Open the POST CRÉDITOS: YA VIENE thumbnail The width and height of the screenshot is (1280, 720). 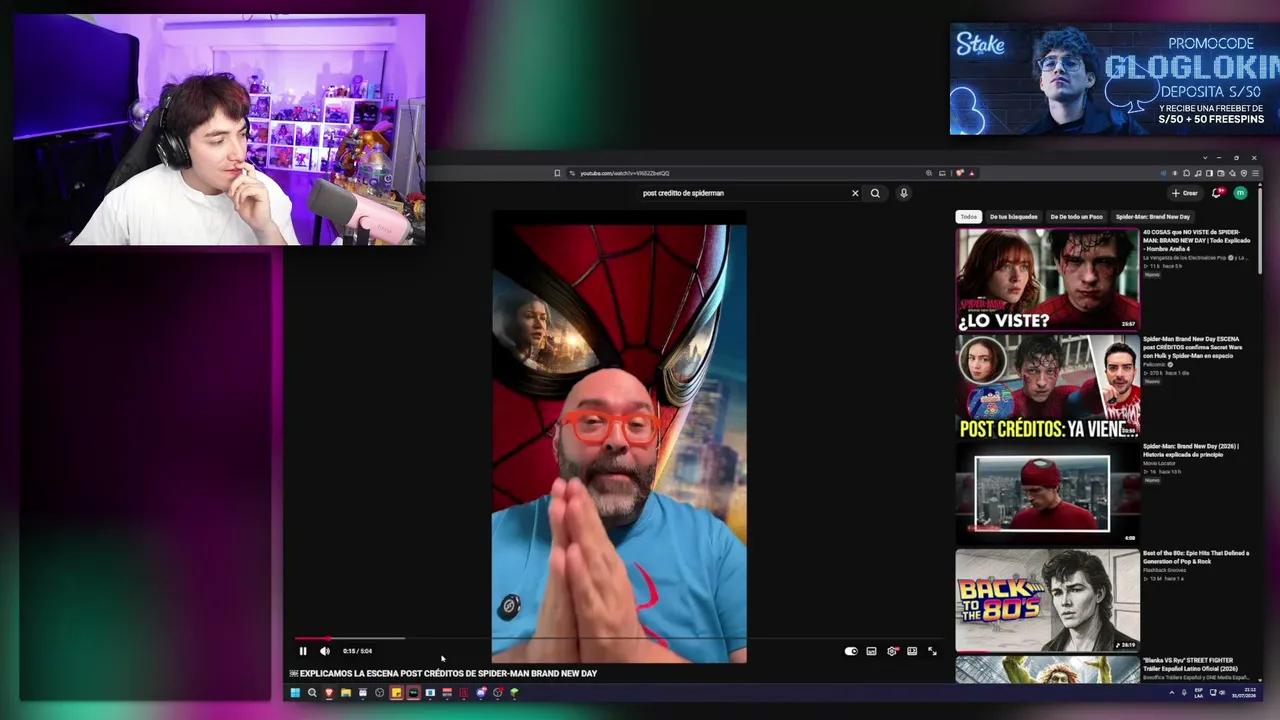[1047, 387]
